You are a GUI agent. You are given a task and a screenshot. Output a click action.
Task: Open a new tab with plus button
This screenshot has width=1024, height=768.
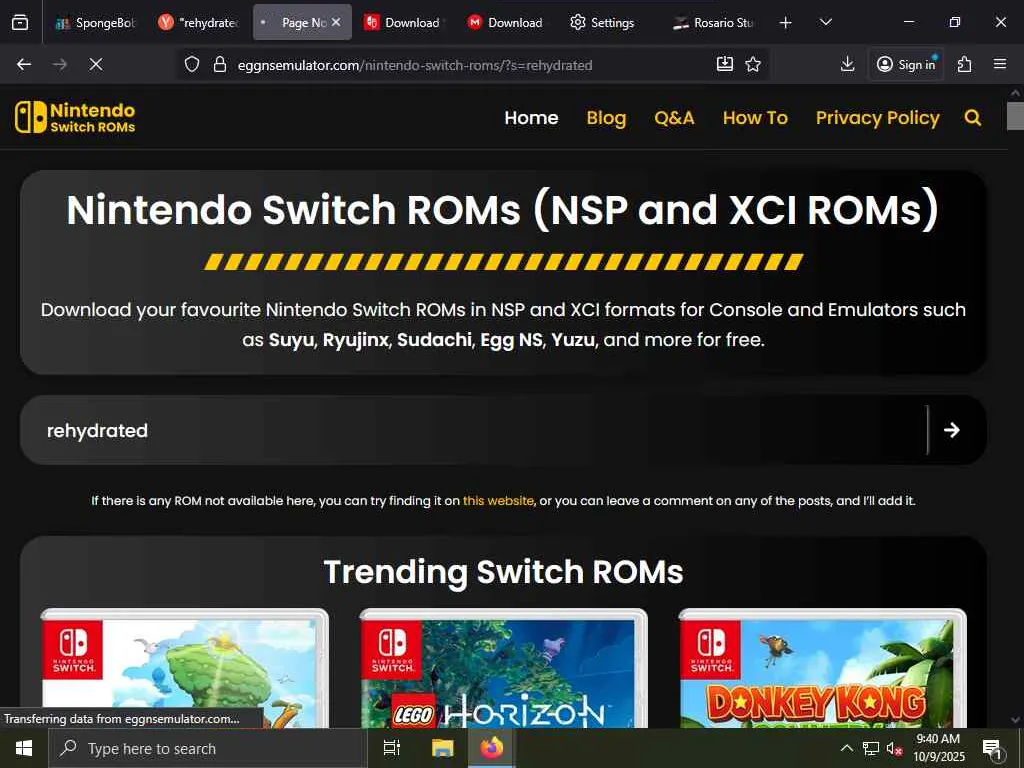(x=786, y=23)
